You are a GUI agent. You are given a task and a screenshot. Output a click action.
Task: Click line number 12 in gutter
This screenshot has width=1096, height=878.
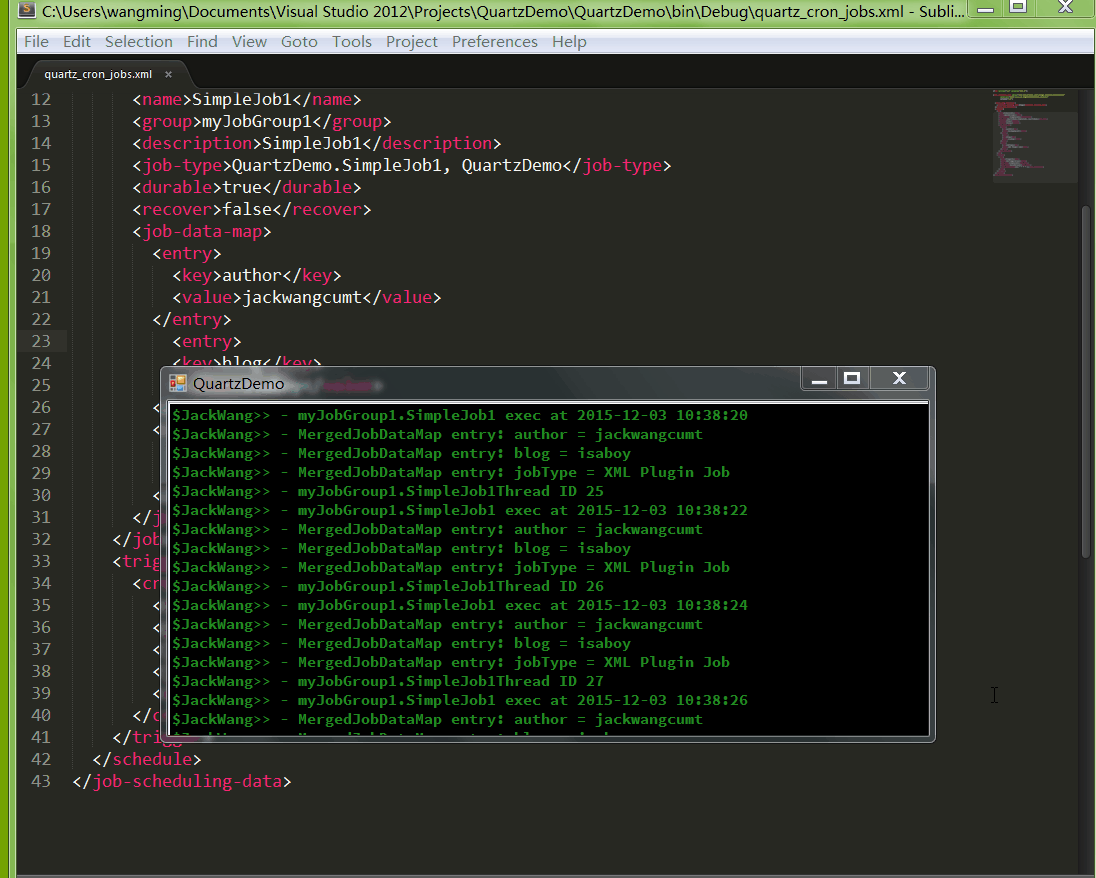click(41, 99)
